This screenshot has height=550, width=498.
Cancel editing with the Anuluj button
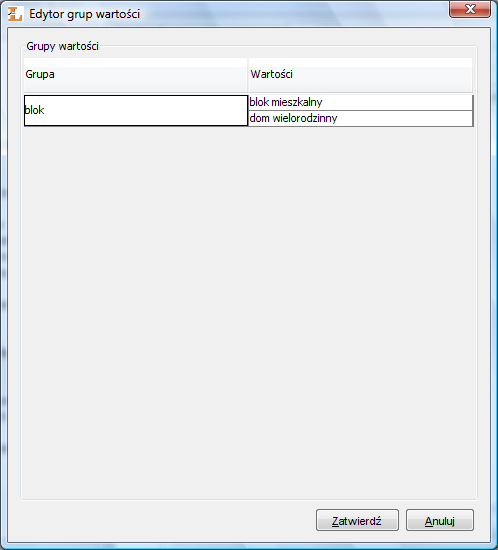440,520
